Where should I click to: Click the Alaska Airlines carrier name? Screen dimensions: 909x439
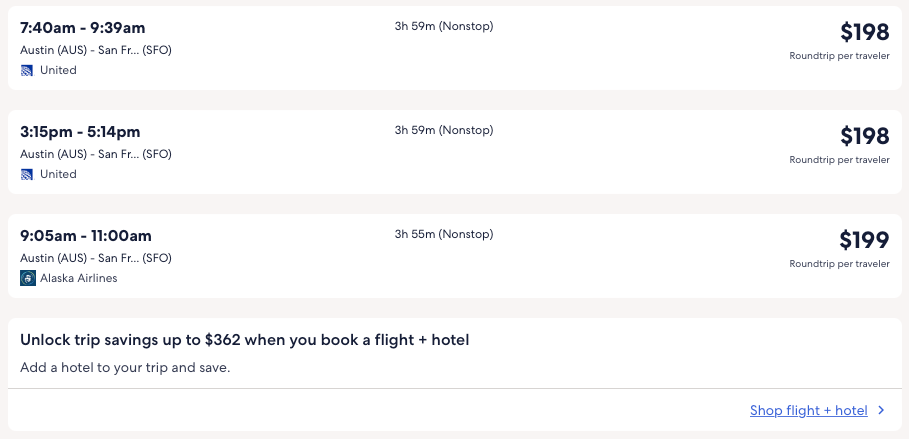click(78, 278)
